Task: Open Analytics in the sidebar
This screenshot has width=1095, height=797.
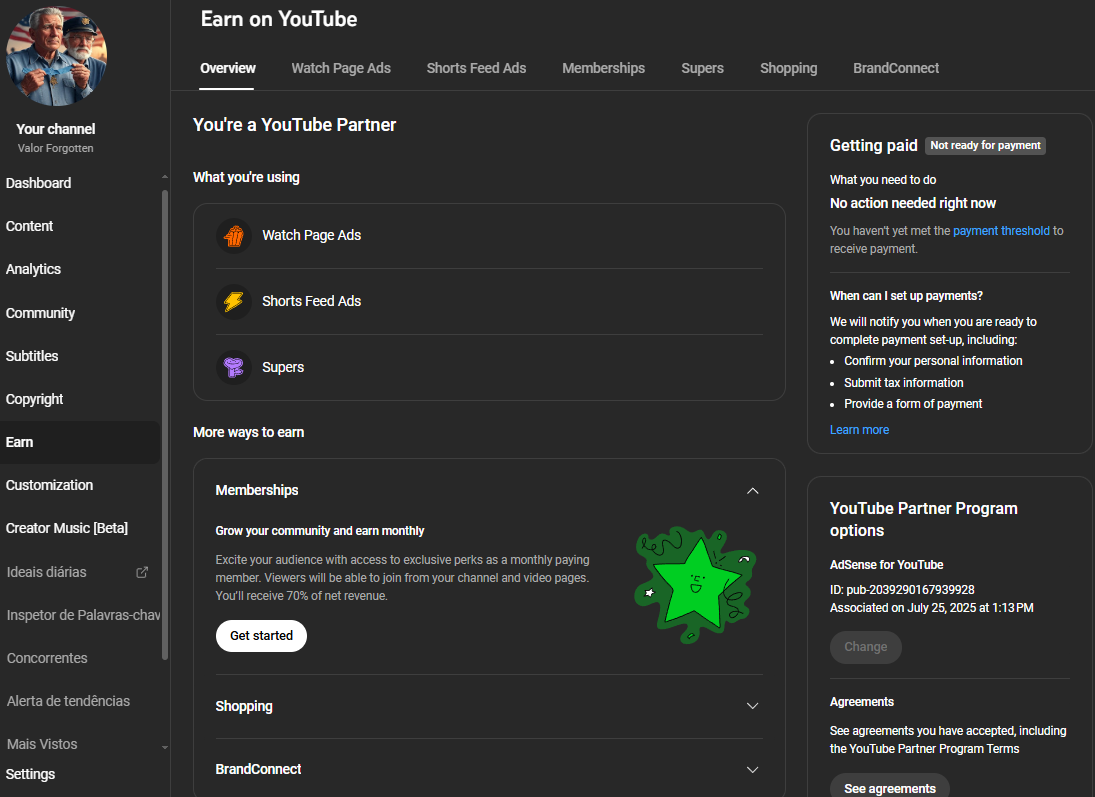Action: coord(34,269)
